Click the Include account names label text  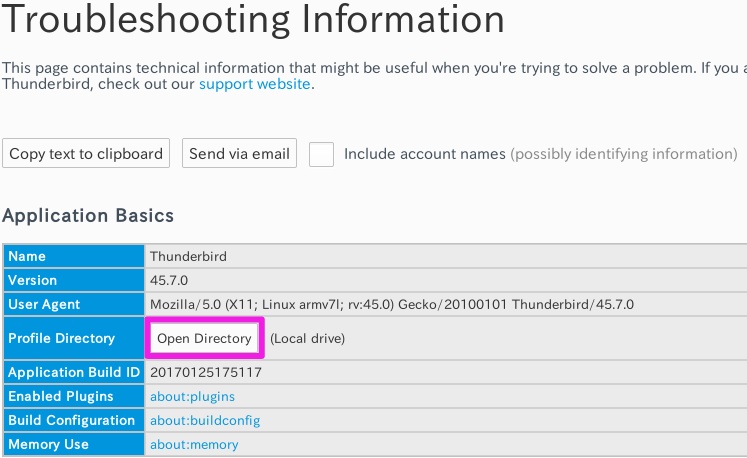(x=424, y=154)
